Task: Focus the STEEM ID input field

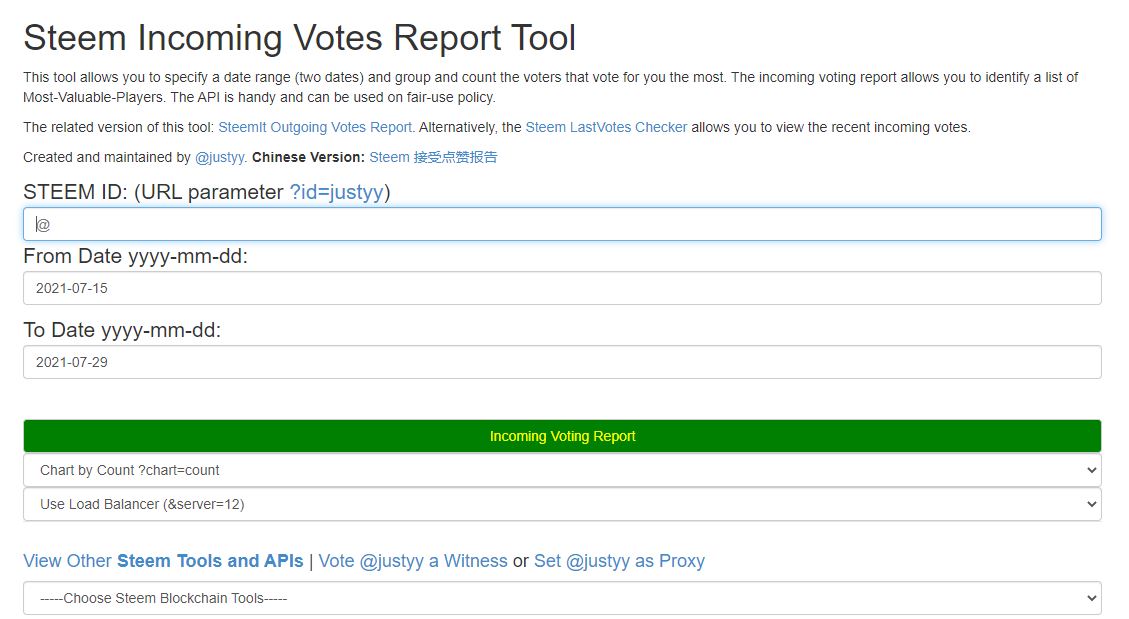Action: (x=562, y=224)
